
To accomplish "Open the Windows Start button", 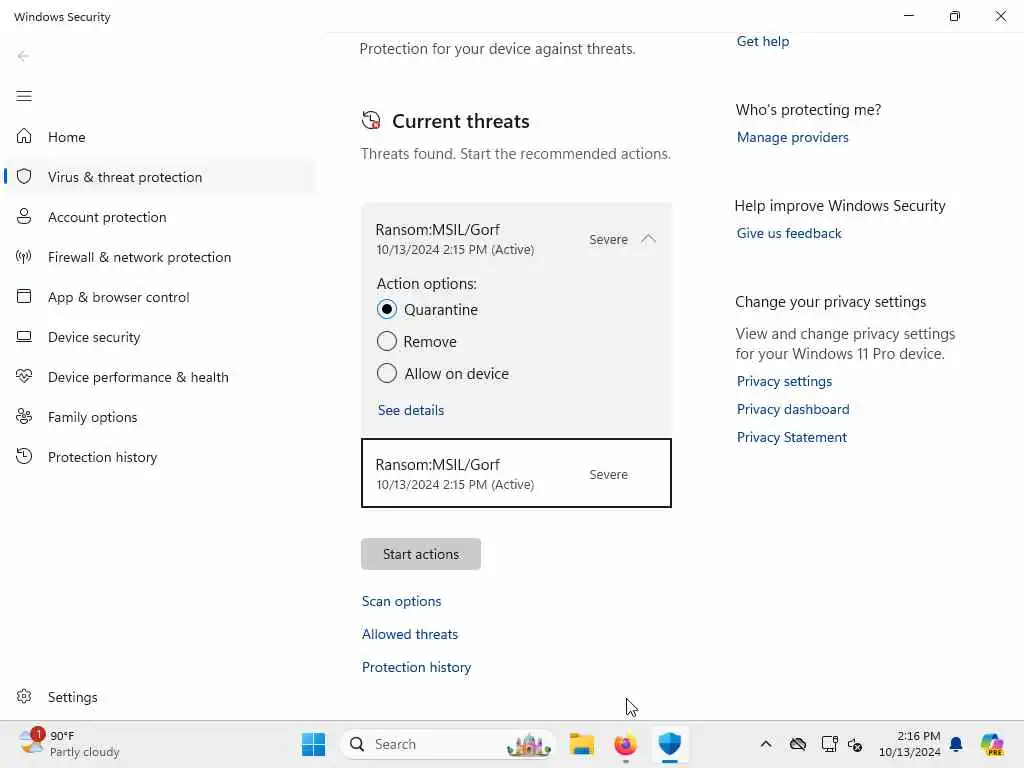I will pos(313,744).
